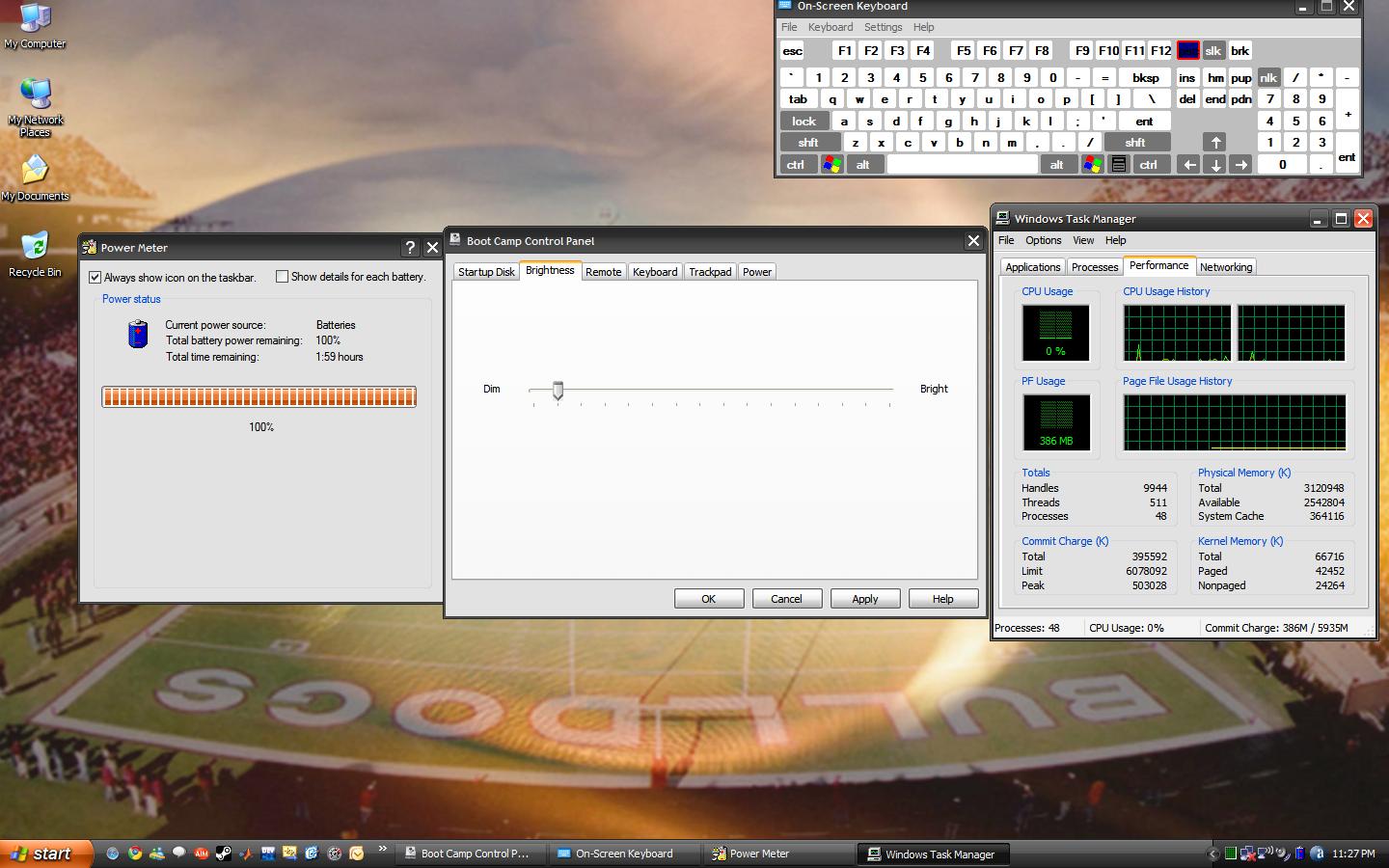This screenshot has height=868, width=1389.
Task: Click the brightness slider handle
Action: tap(558, 390)
